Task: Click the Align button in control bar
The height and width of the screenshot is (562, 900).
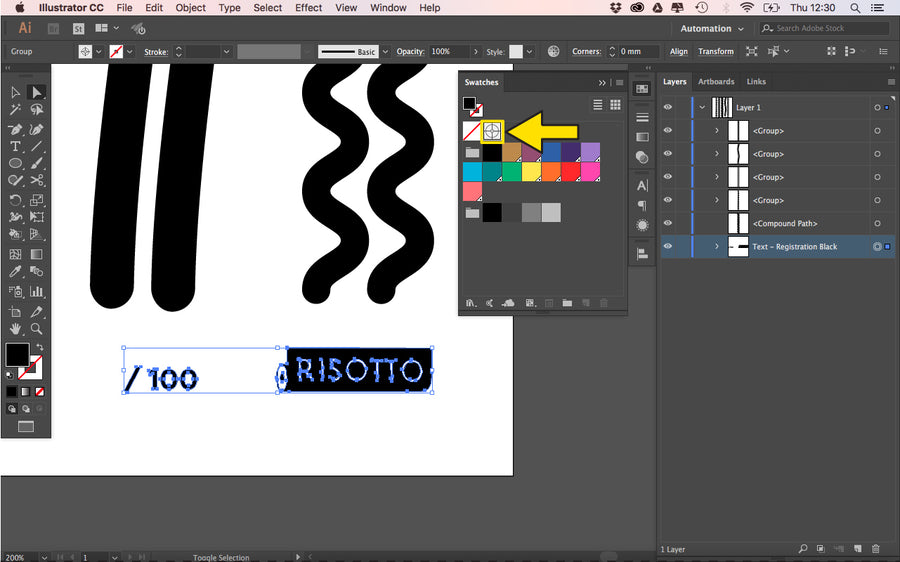Action: tap(679, 51)
